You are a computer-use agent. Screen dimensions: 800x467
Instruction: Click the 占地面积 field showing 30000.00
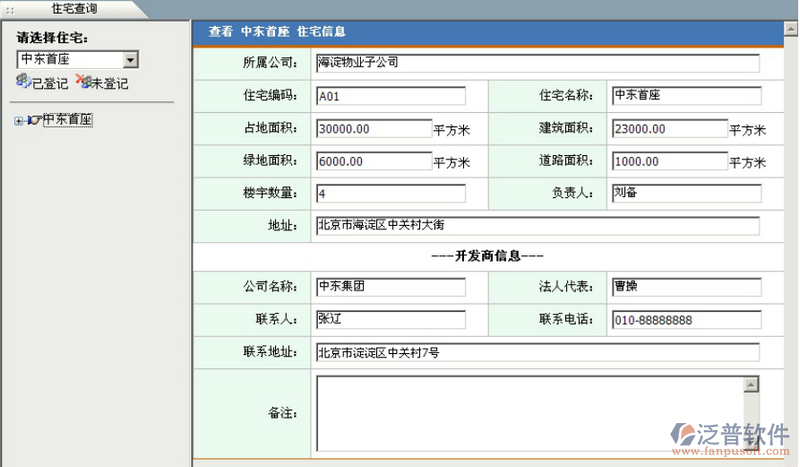pyautogui.click(x=373, y=129)
